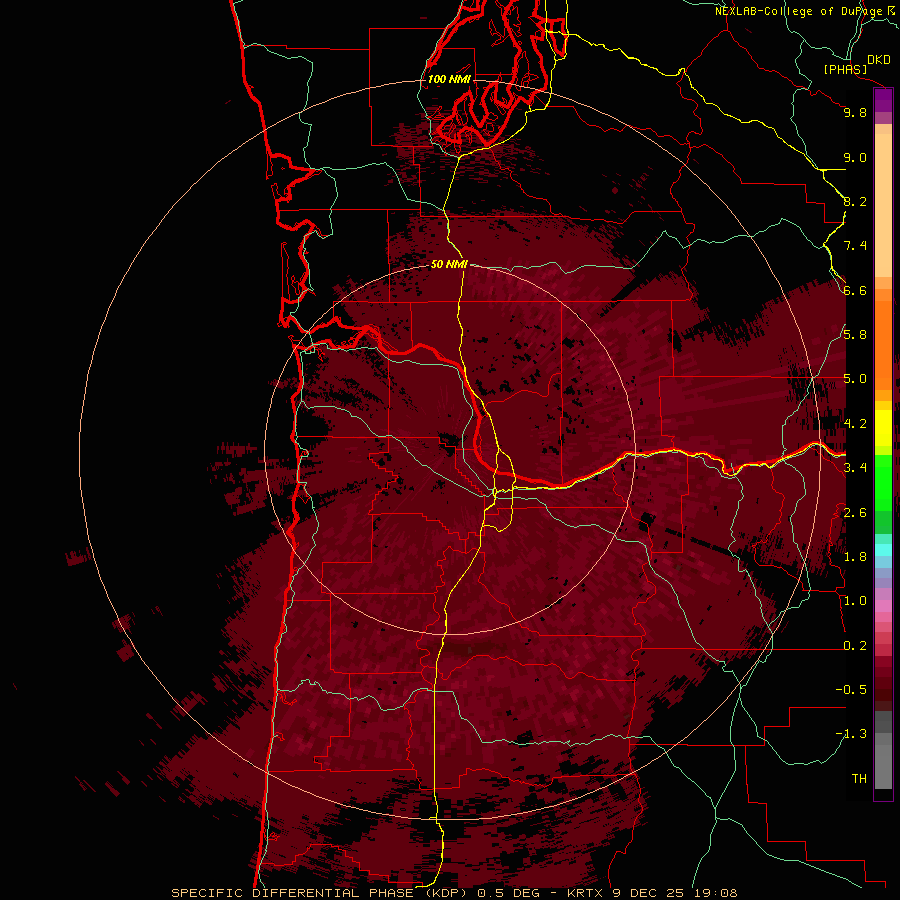Click the -1.3 value on the color scale
The image size is (900, 900).
(x=851, y=734)
